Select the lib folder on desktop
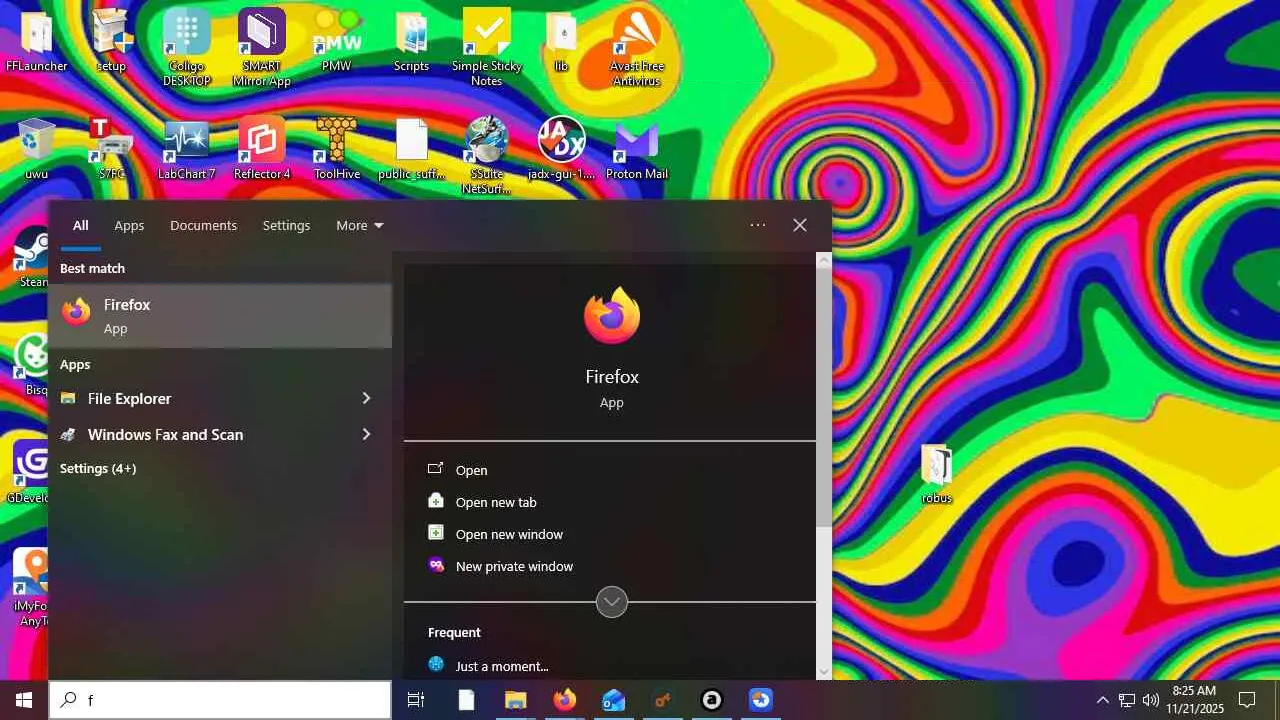The image size is (1280, 720). pyautogui.click(x=561, y=42)
